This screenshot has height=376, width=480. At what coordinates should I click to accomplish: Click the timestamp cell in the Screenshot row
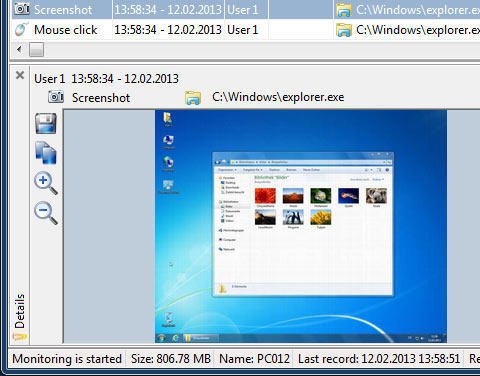[x=168, y=9]
